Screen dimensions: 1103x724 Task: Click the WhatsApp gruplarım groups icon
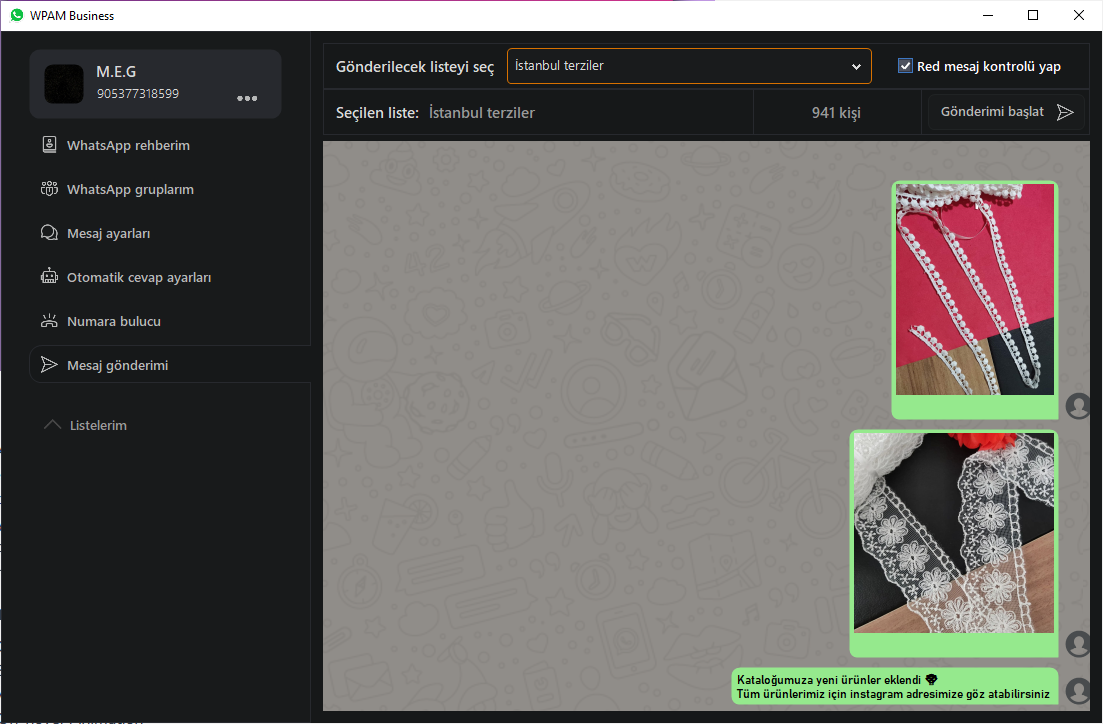(49, 189)
